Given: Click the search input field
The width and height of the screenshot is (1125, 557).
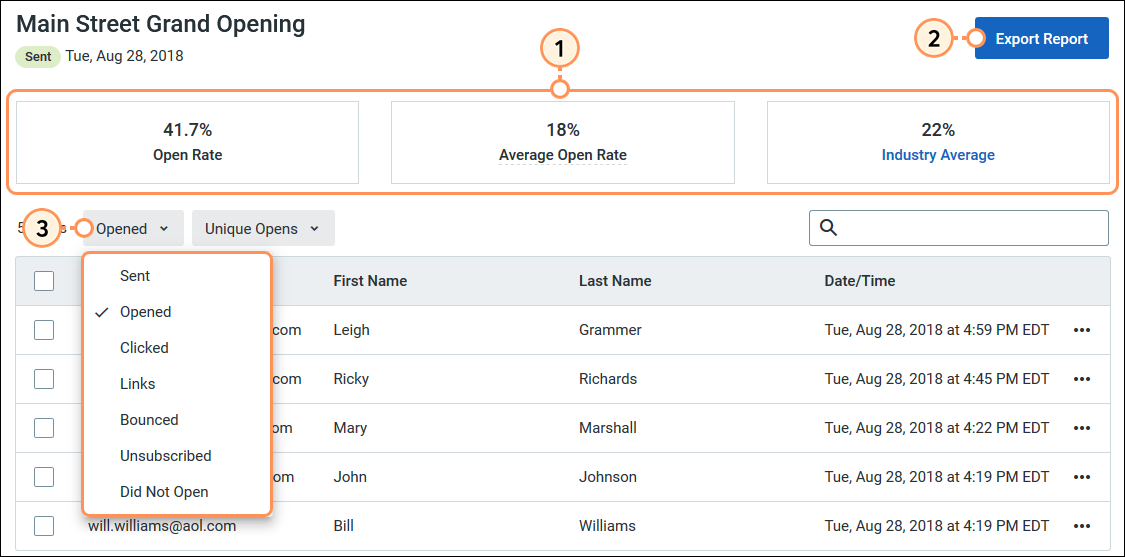Looking at the screenshot, I should point(959,228).
